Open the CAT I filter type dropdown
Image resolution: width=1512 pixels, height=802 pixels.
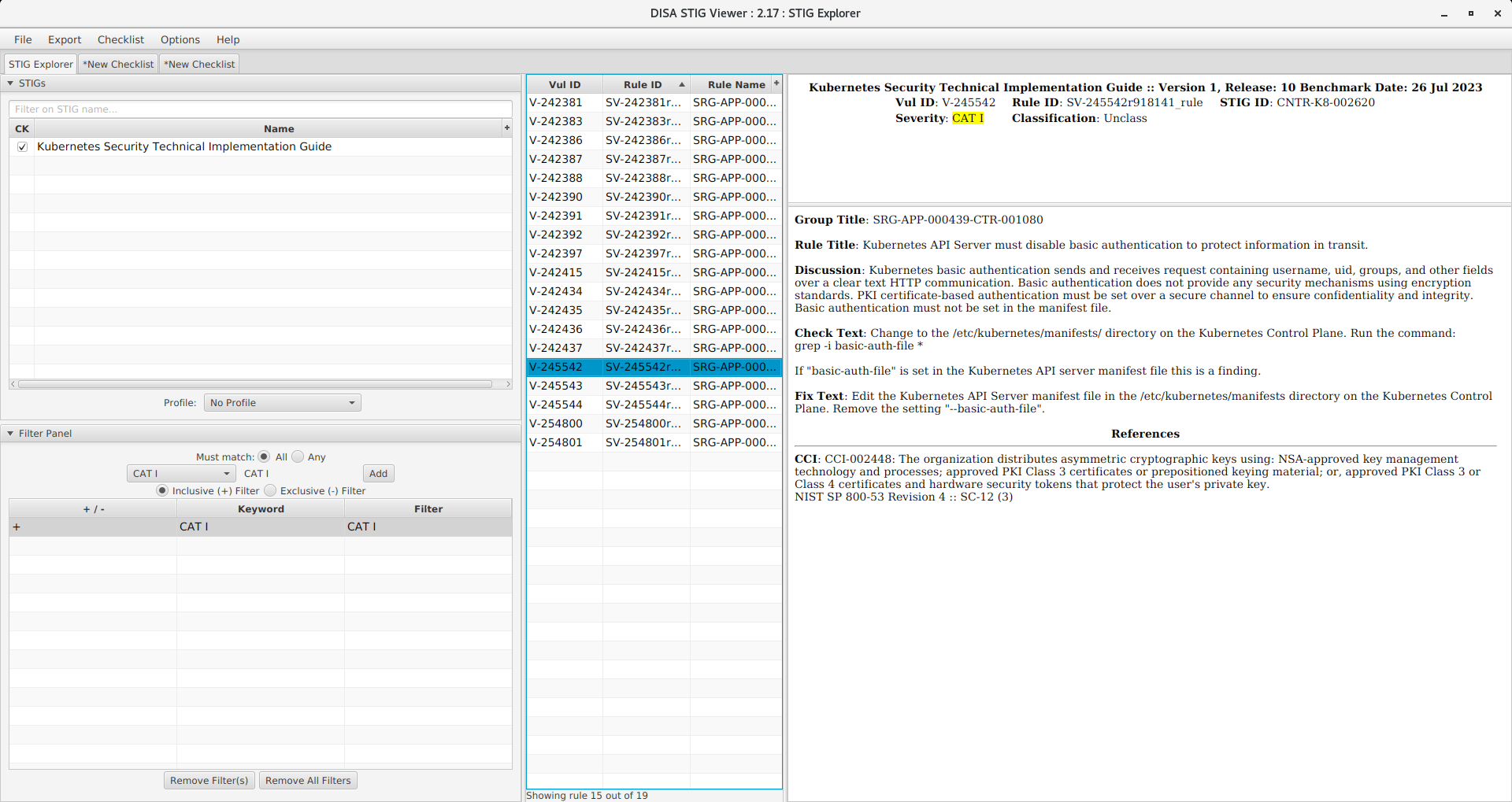tap(181, 474)
